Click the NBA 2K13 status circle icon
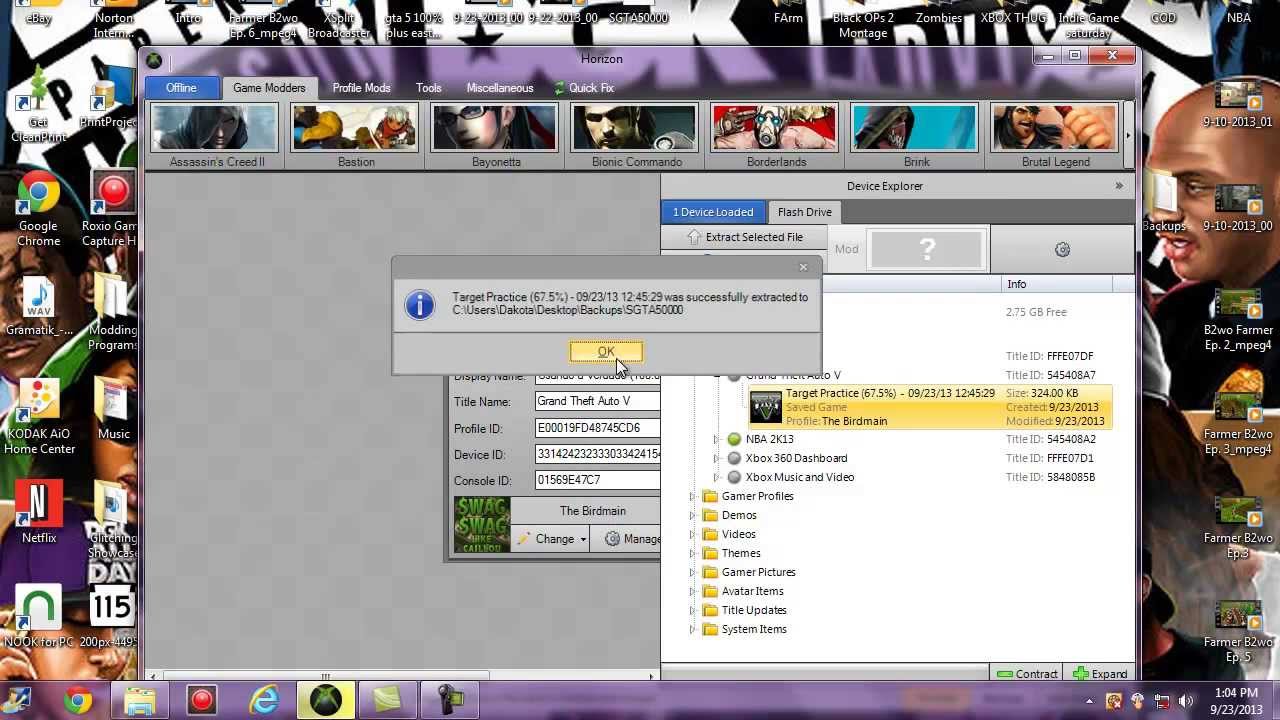The image size is (1280, 720). pyautogui.click(x=734, y=439)
